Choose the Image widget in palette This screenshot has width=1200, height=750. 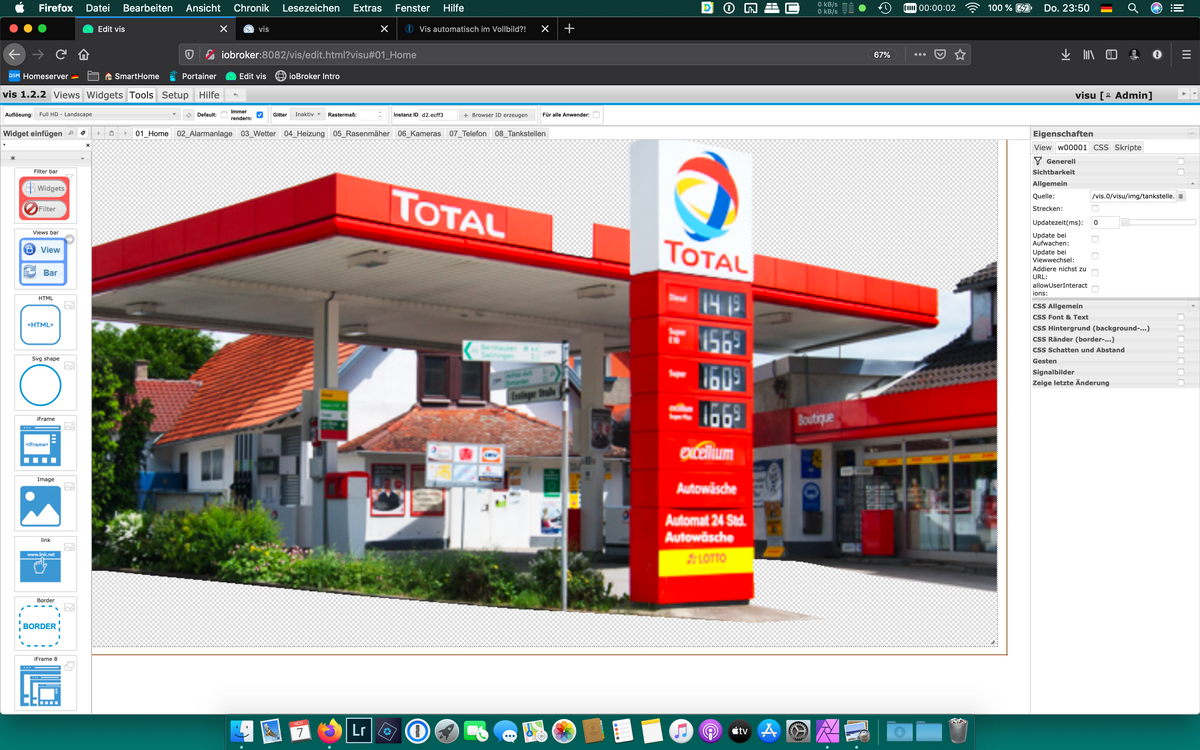tap(40, 507)
